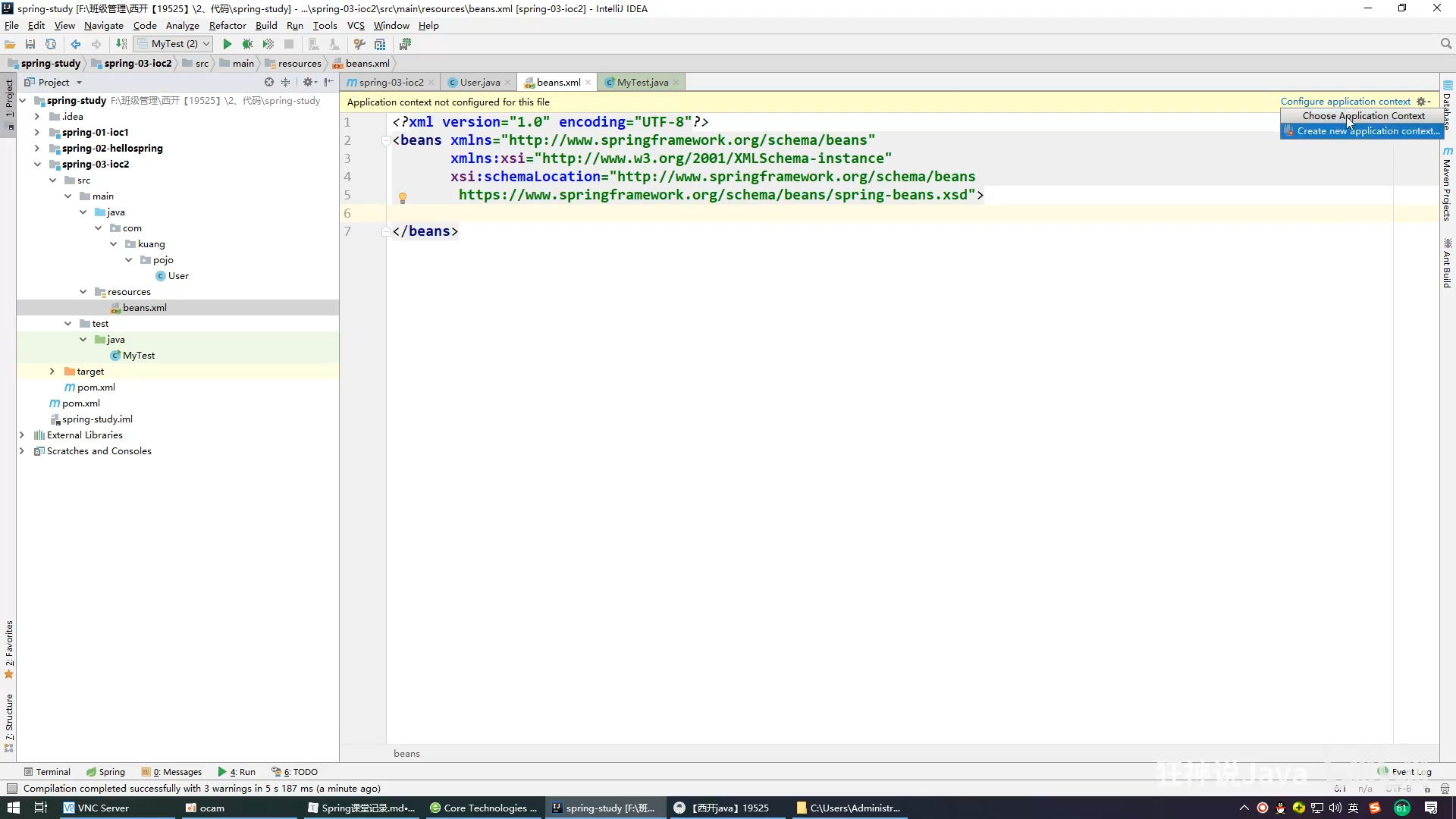This screenshot has width=1456, height=819.
Task: Open the Messages tool window
Action: tap(171, 772)
